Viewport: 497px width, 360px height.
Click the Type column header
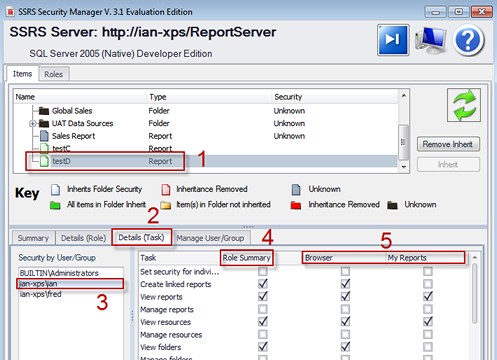[x=209, y=97]
